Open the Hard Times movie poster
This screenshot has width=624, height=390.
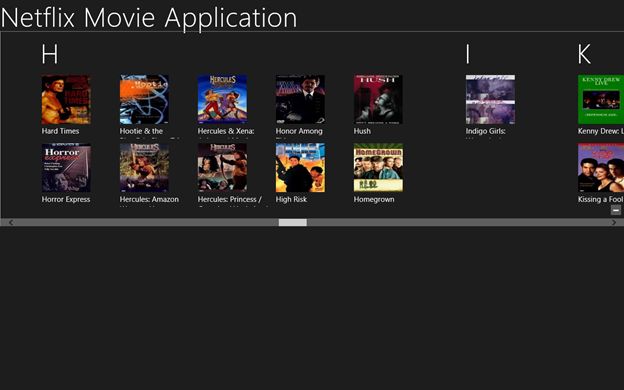pos(66,99)
